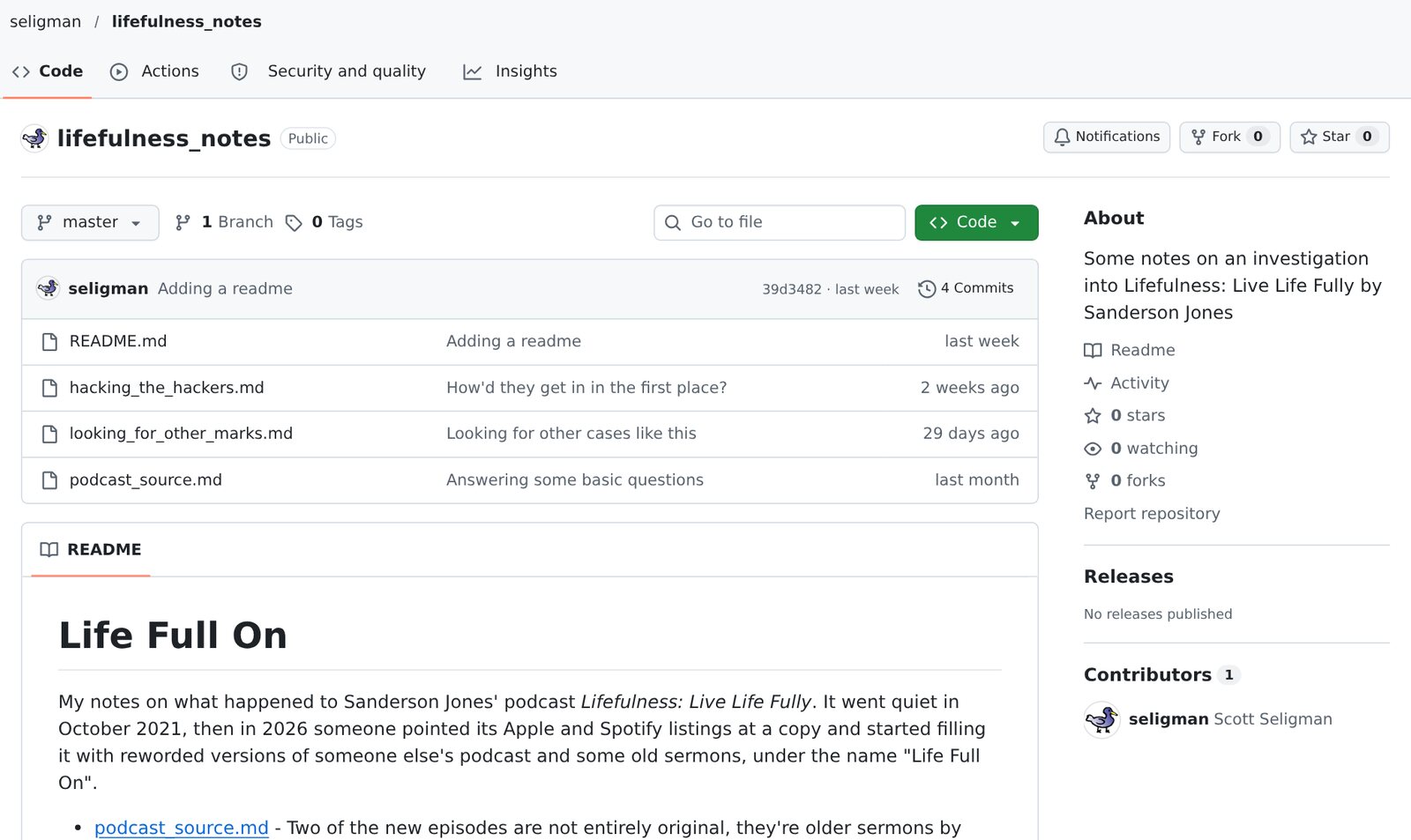The width and height of the screenshot is (1411, 840).
Task: Open commit 'Looking for other cases like this'
Action: click(571, 434)
